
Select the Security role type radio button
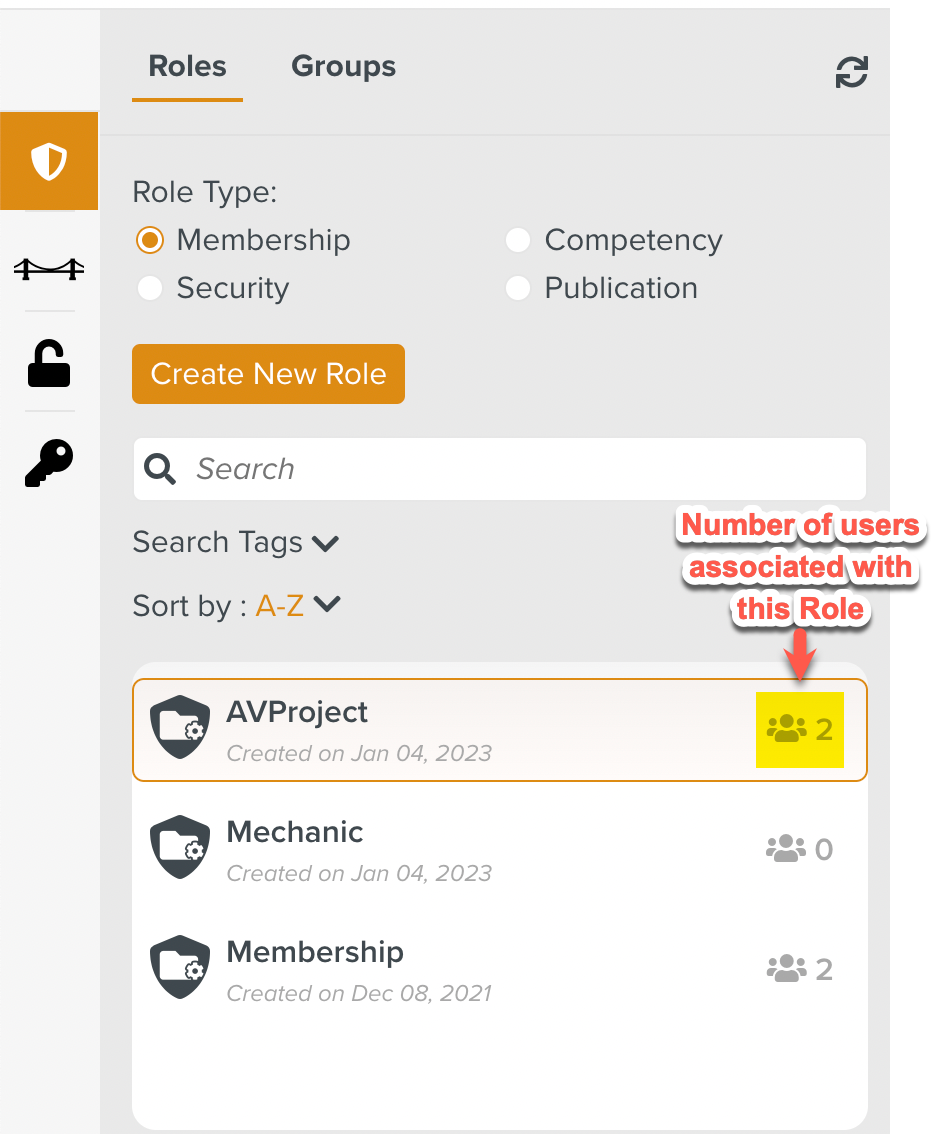tap(150, 288)
